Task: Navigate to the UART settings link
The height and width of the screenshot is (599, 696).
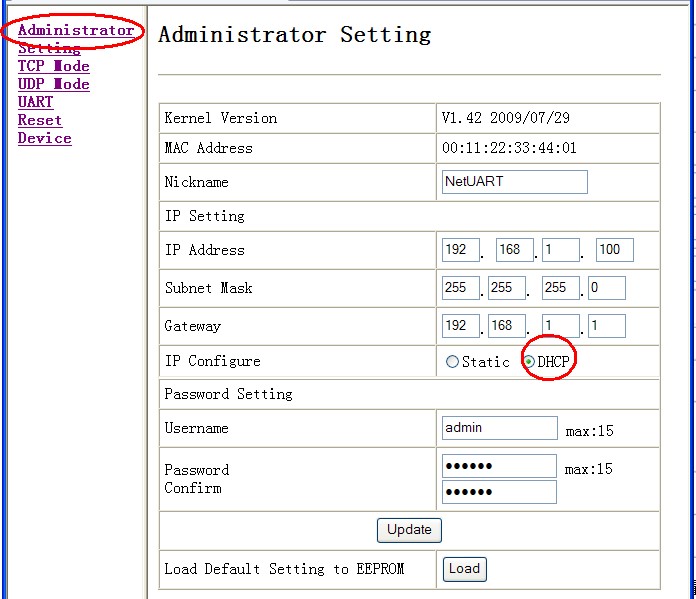Action: tap(35, 102)
